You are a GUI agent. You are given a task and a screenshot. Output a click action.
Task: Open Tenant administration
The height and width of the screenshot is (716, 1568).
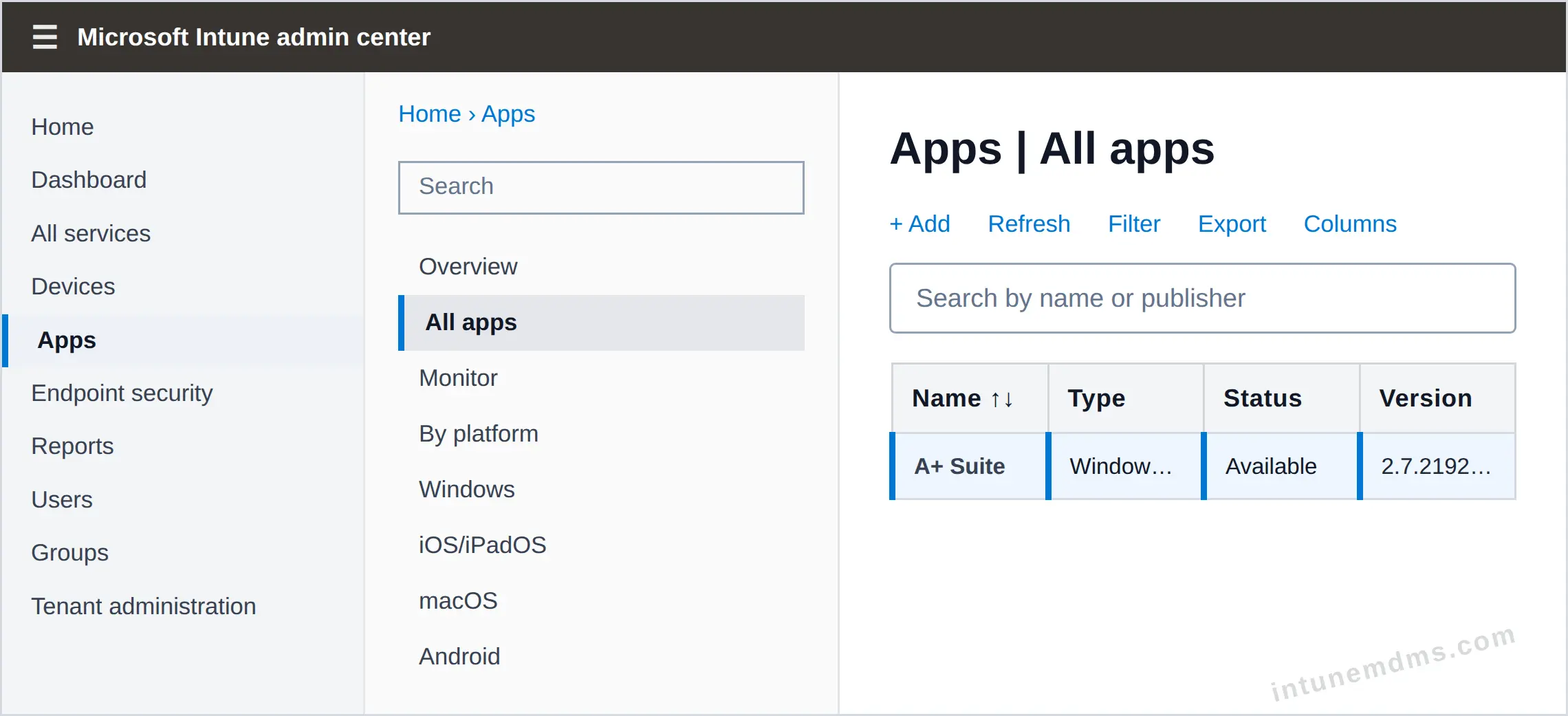(x=143, y=606)
